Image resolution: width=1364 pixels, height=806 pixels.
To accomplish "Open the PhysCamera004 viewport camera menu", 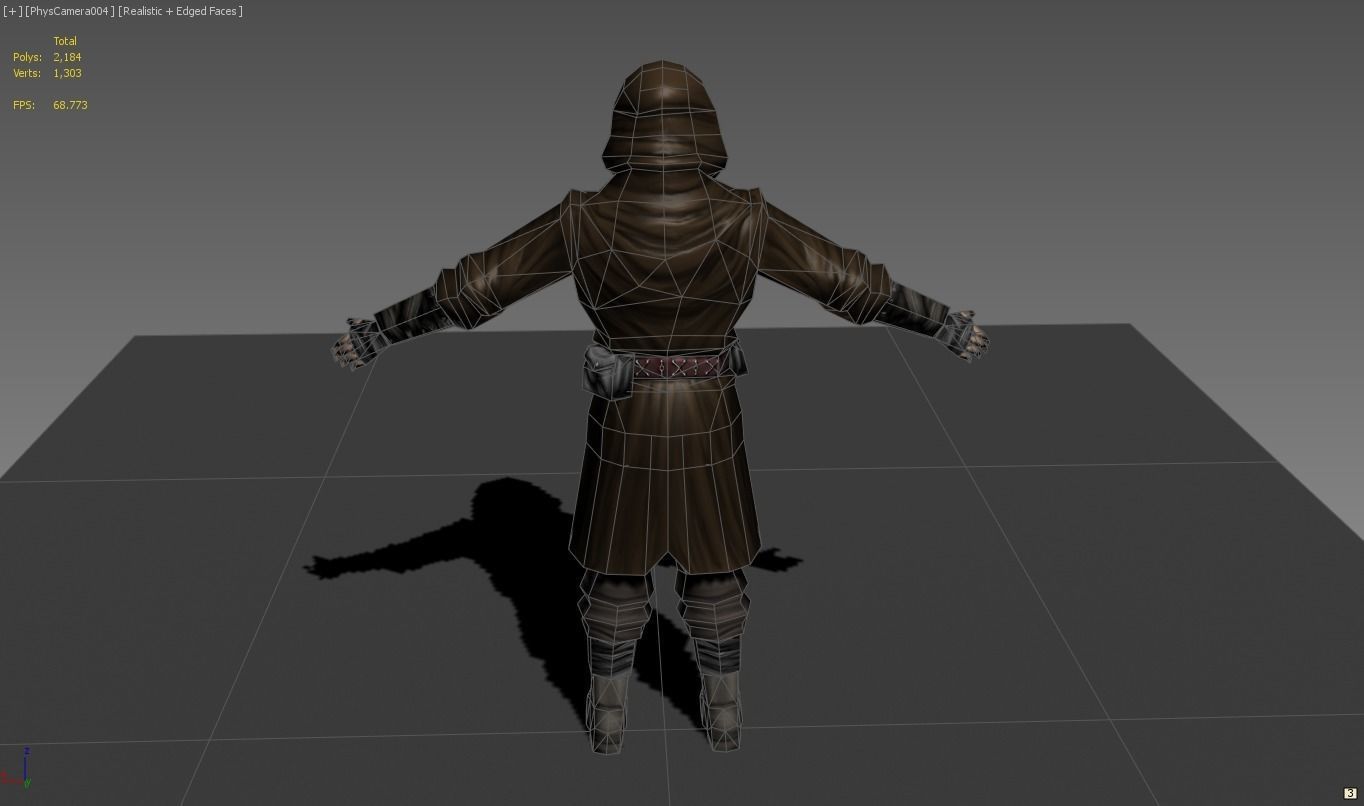I will (x=70, y=11).
